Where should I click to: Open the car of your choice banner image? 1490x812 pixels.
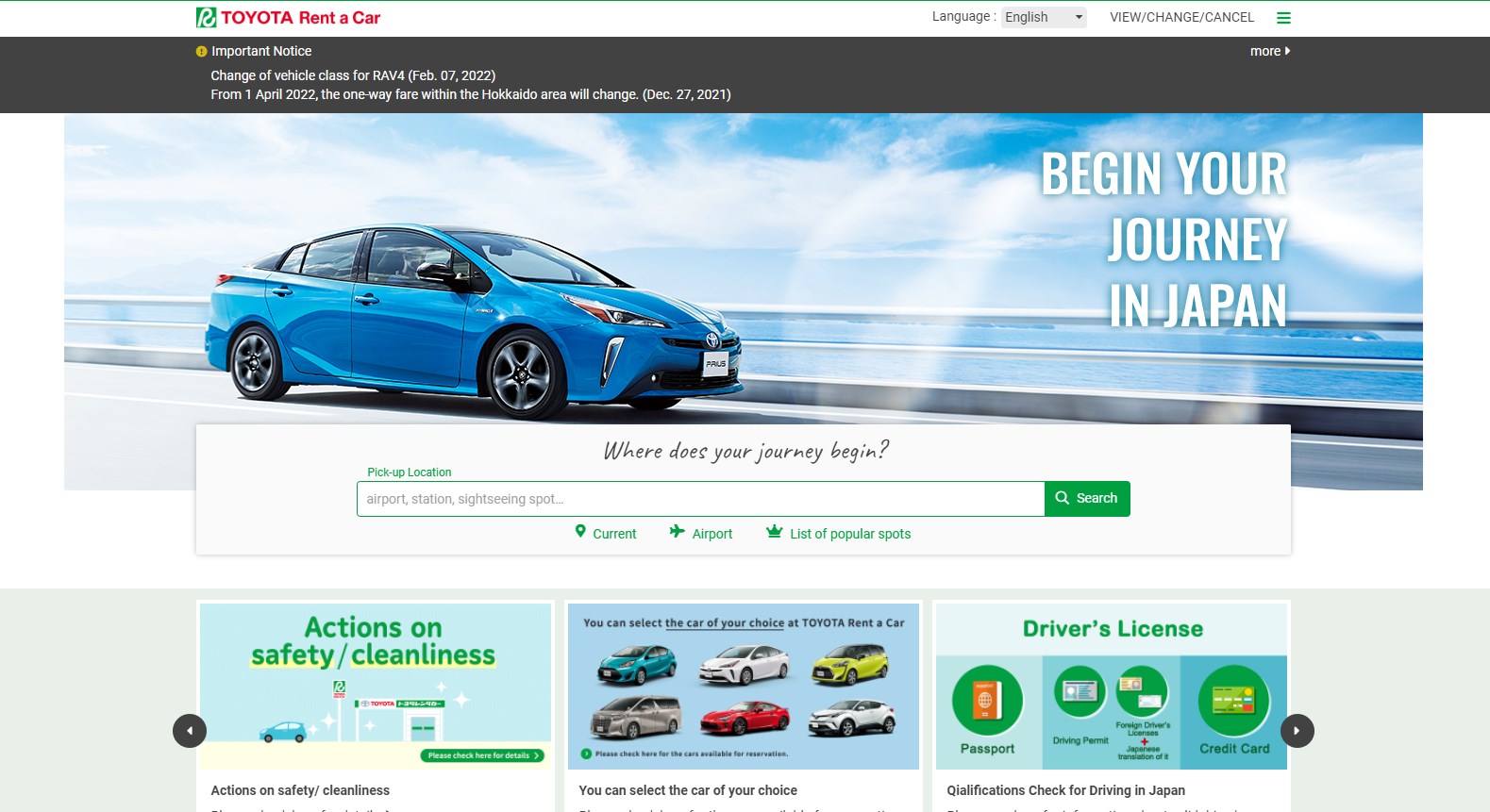(x=744, y=687)
